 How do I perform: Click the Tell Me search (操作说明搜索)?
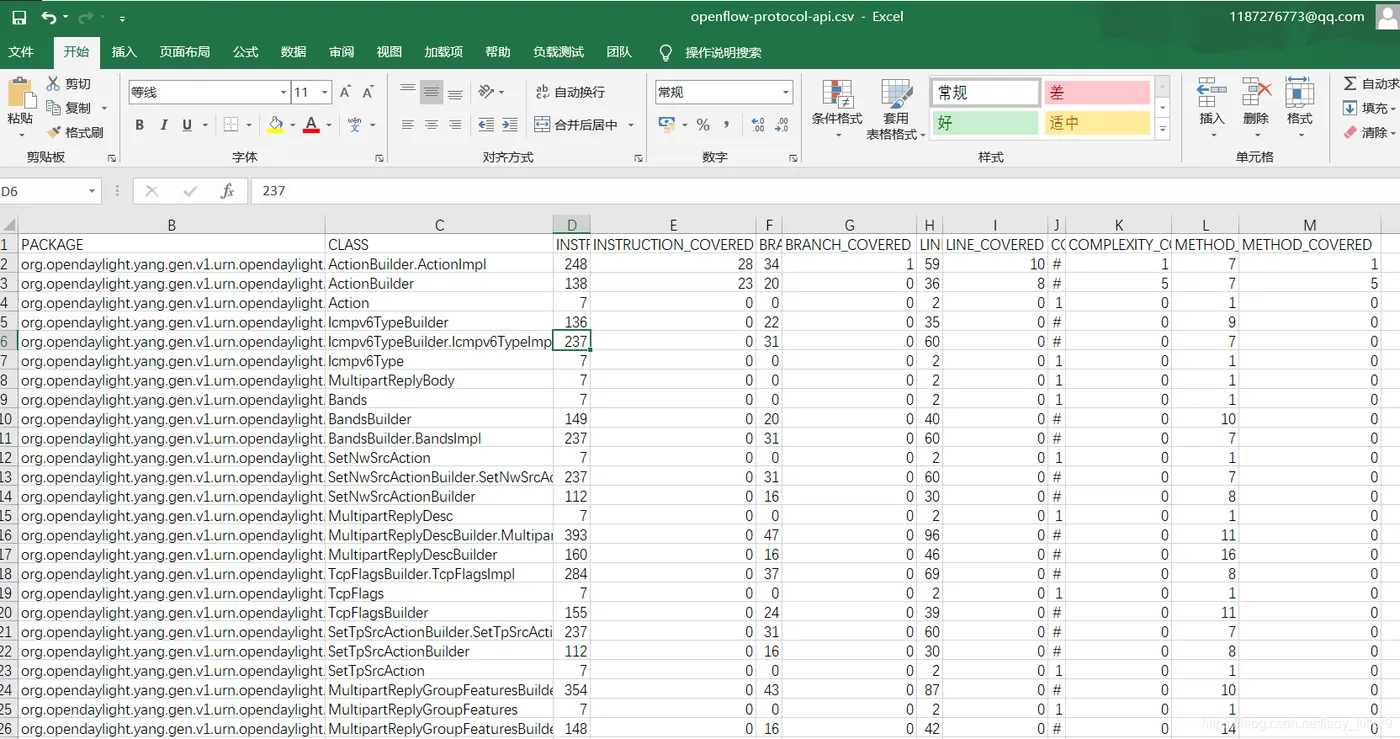click(711, 52)
